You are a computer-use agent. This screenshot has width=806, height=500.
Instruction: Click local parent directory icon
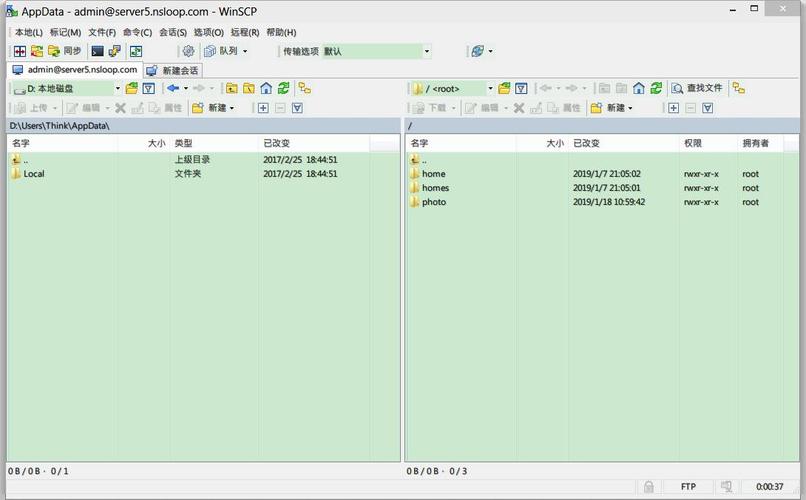tap(232, 88)
